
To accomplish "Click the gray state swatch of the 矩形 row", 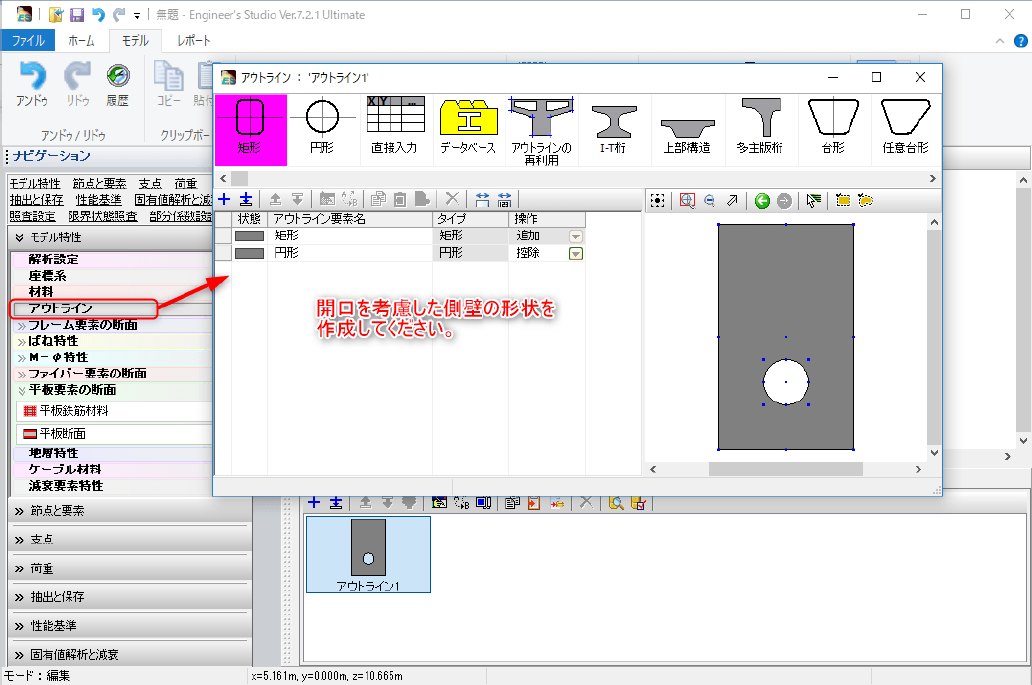I will pyautogui.click(x=249, y=236).
